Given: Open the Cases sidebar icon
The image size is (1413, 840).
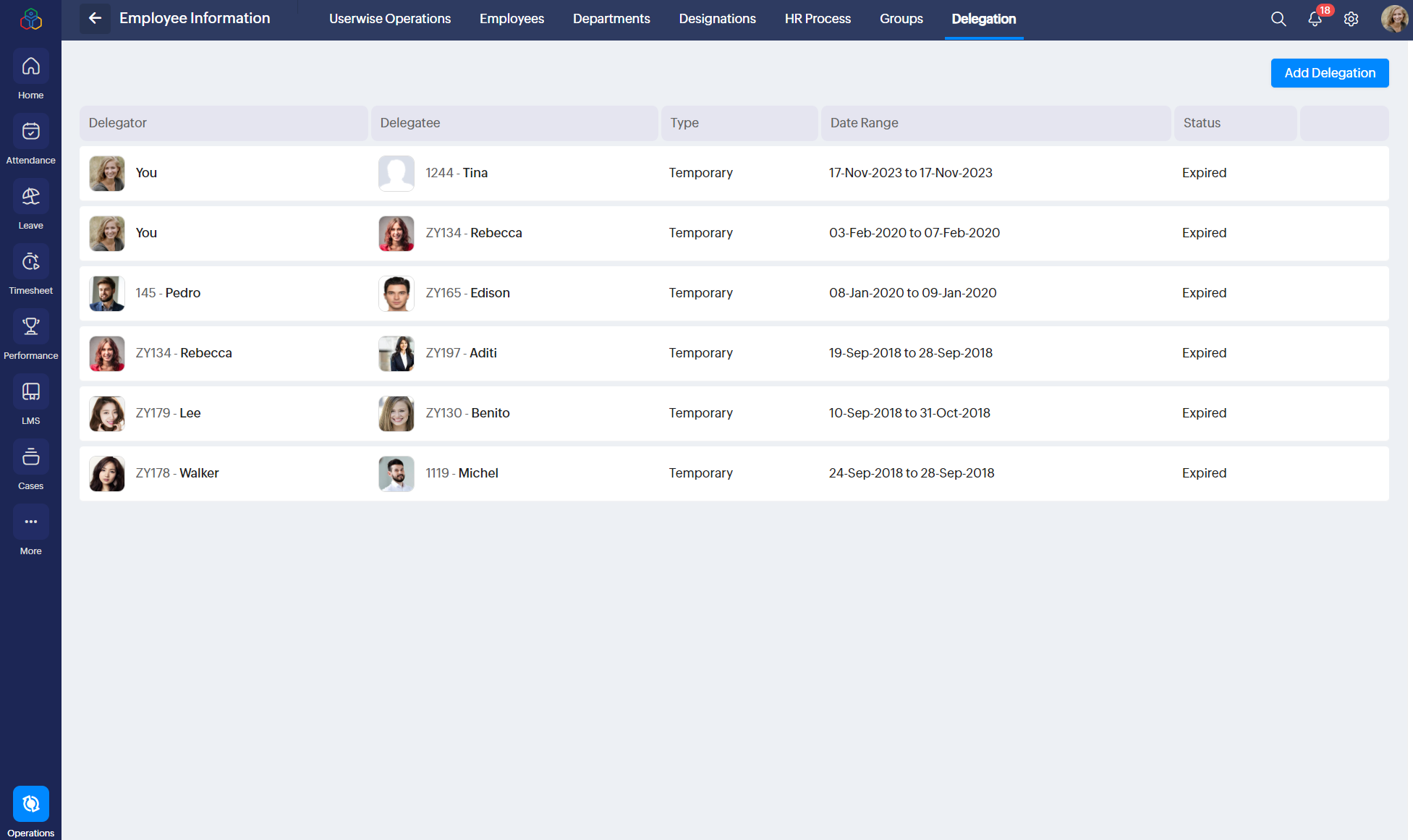Looking at the screenshot, I should tap(30, 457).
